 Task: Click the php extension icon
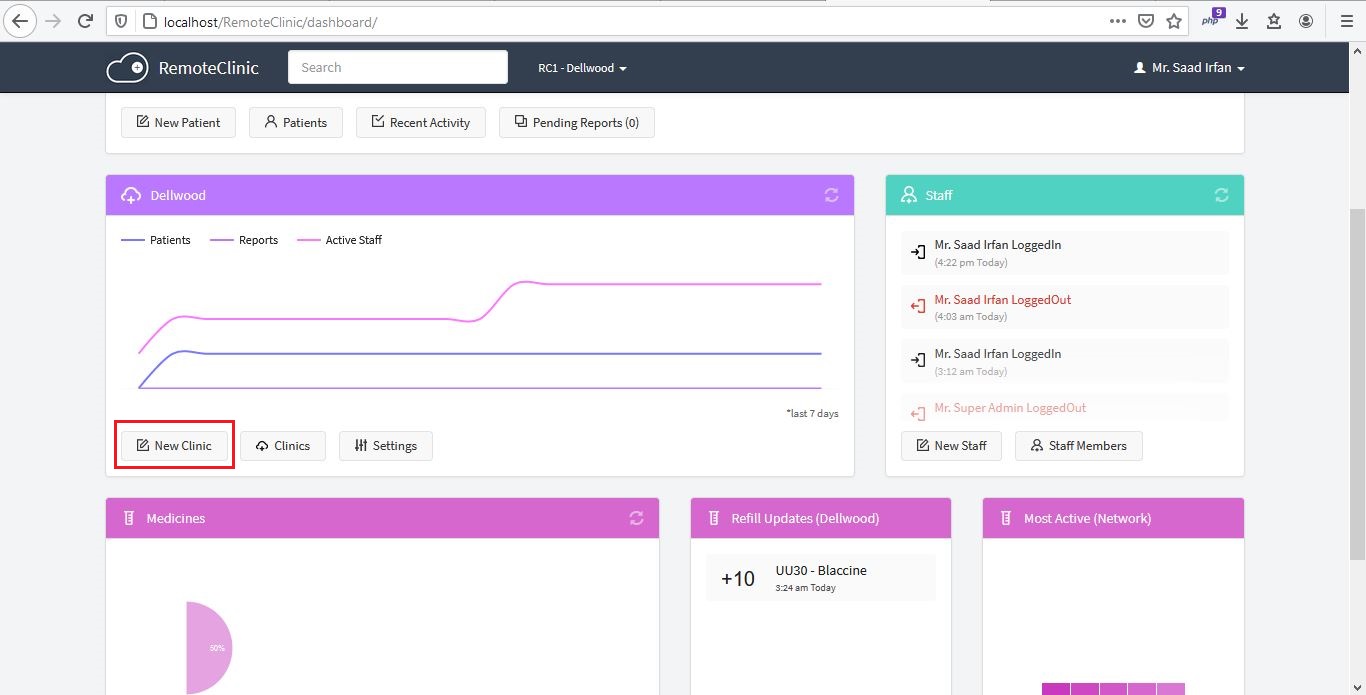click(1212, 19)
